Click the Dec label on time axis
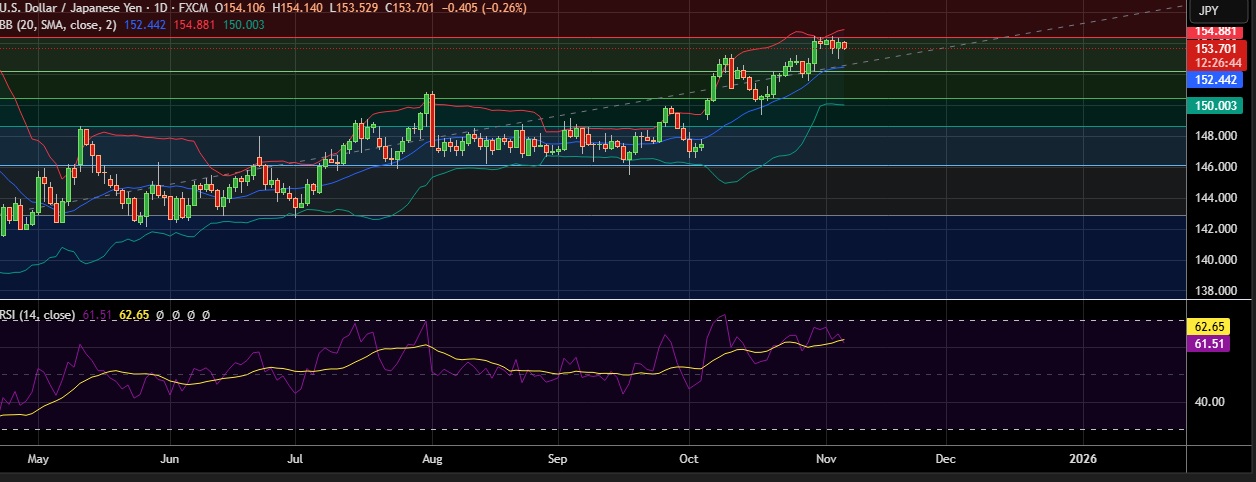Screen dimensions: 1256x482 946,459
